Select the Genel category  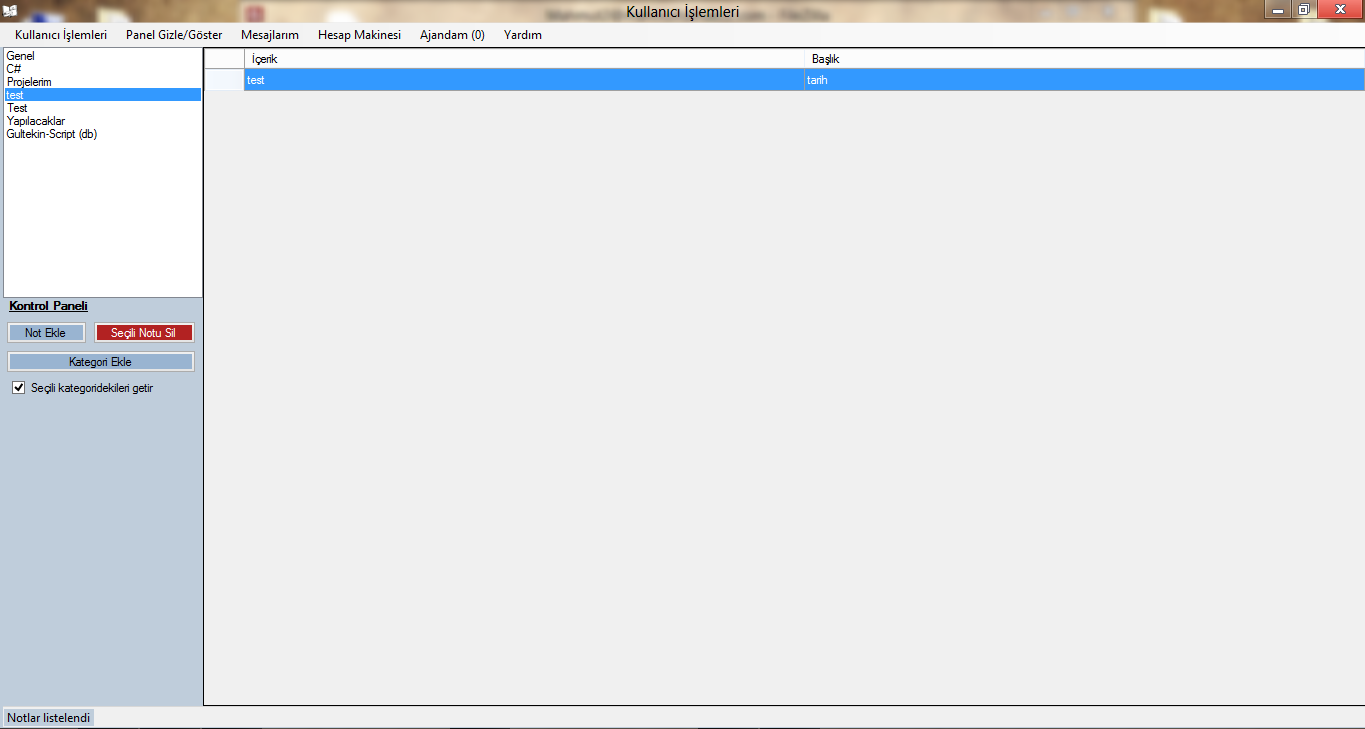21,56
